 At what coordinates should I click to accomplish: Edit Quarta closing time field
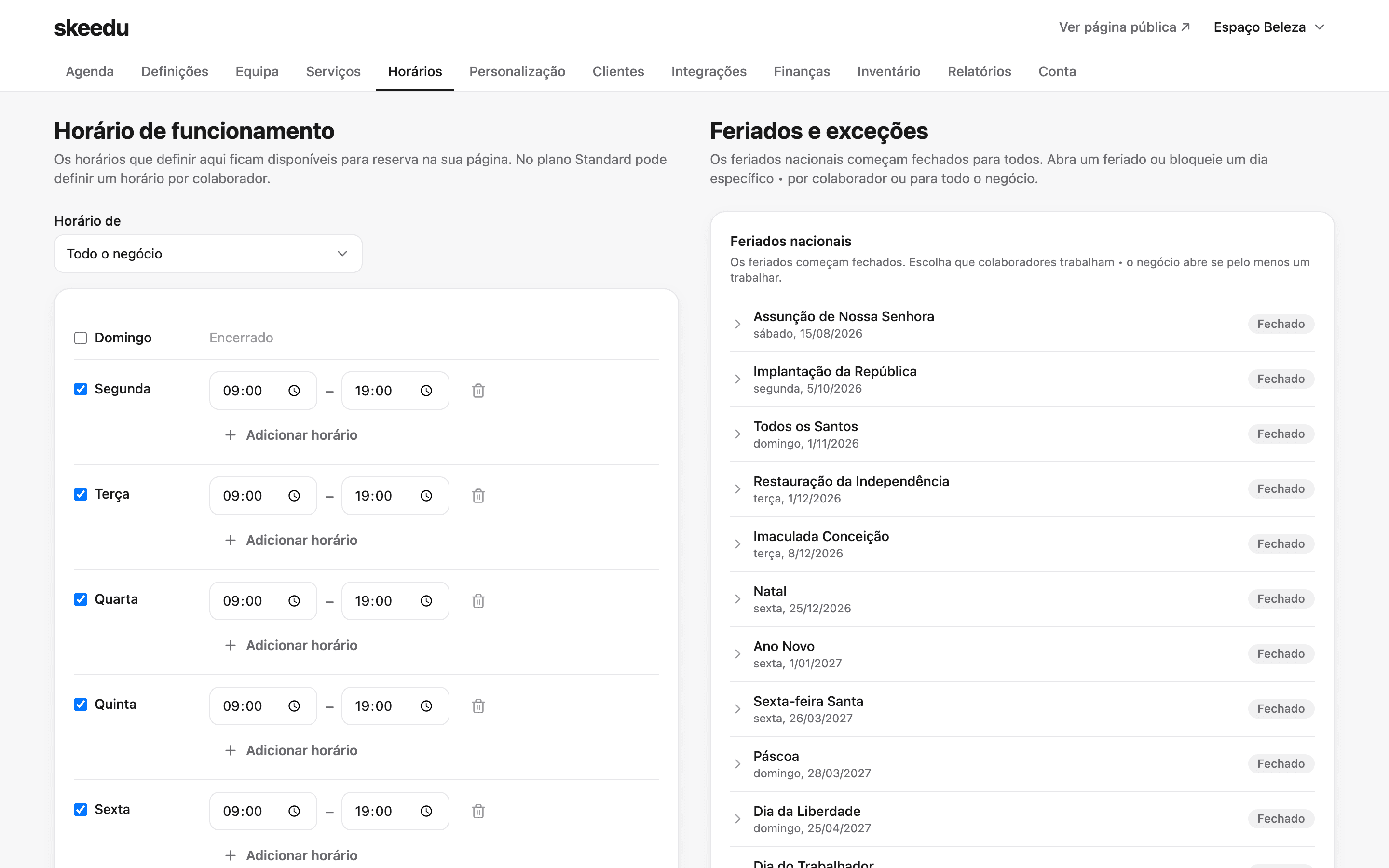tap(395, 600)
